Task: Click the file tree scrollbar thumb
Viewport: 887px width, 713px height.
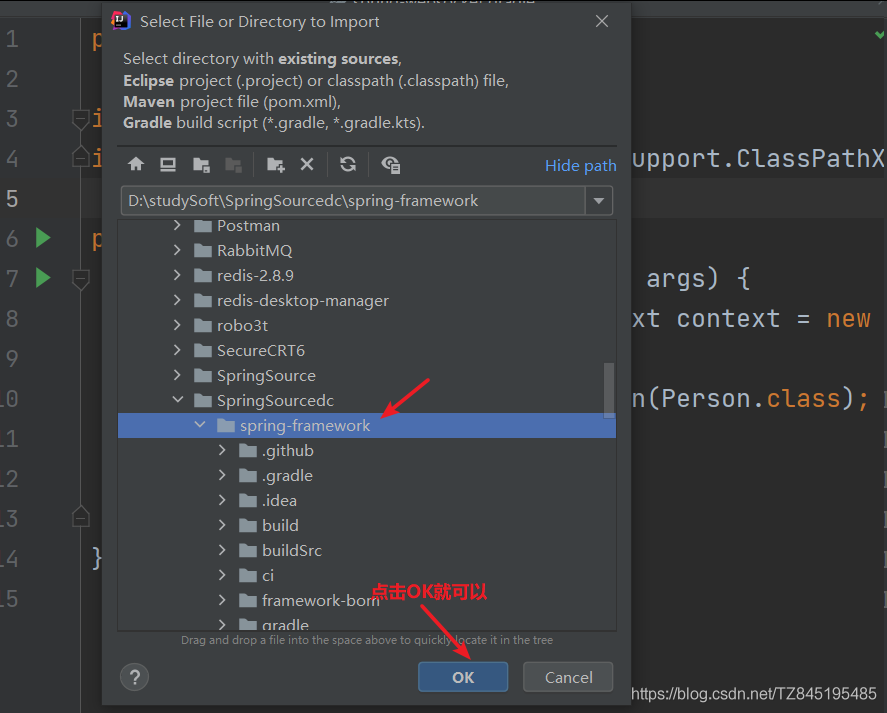Action: [609, 390]
